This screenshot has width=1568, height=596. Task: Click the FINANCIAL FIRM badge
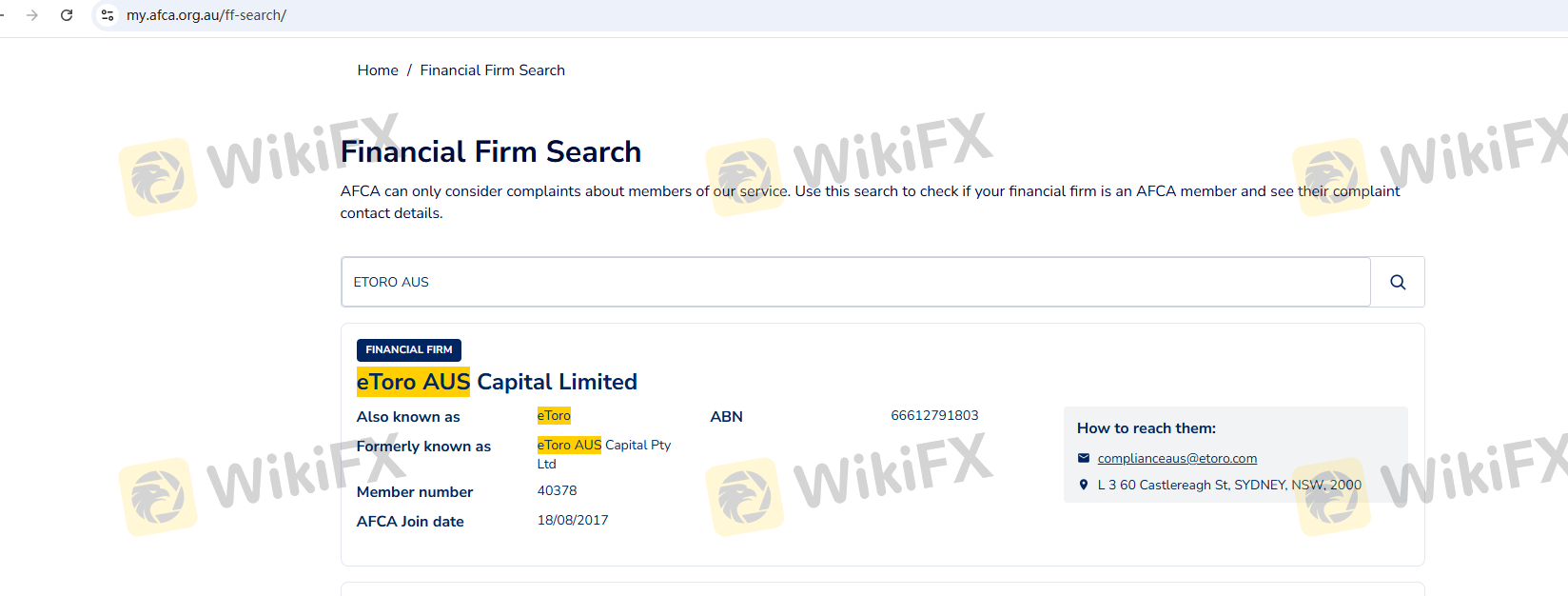pos(409,349)
